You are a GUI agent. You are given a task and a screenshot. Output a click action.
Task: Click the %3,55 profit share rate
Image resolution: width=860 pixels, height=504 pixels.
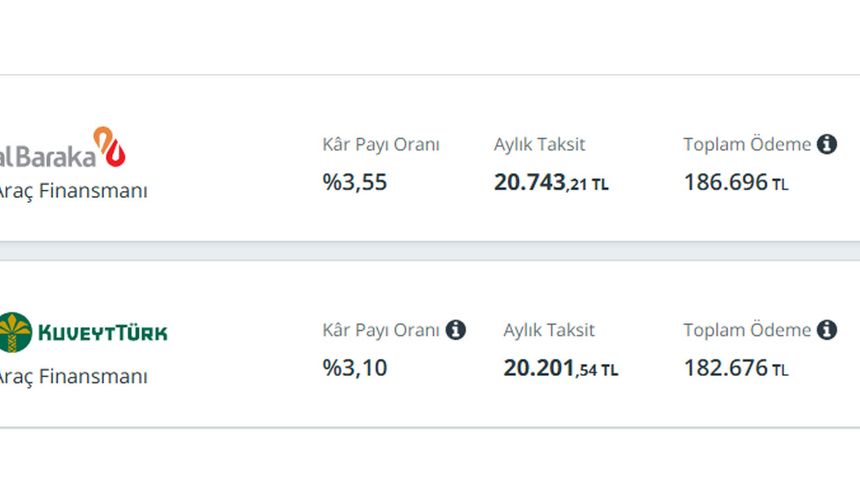[355, 182]
